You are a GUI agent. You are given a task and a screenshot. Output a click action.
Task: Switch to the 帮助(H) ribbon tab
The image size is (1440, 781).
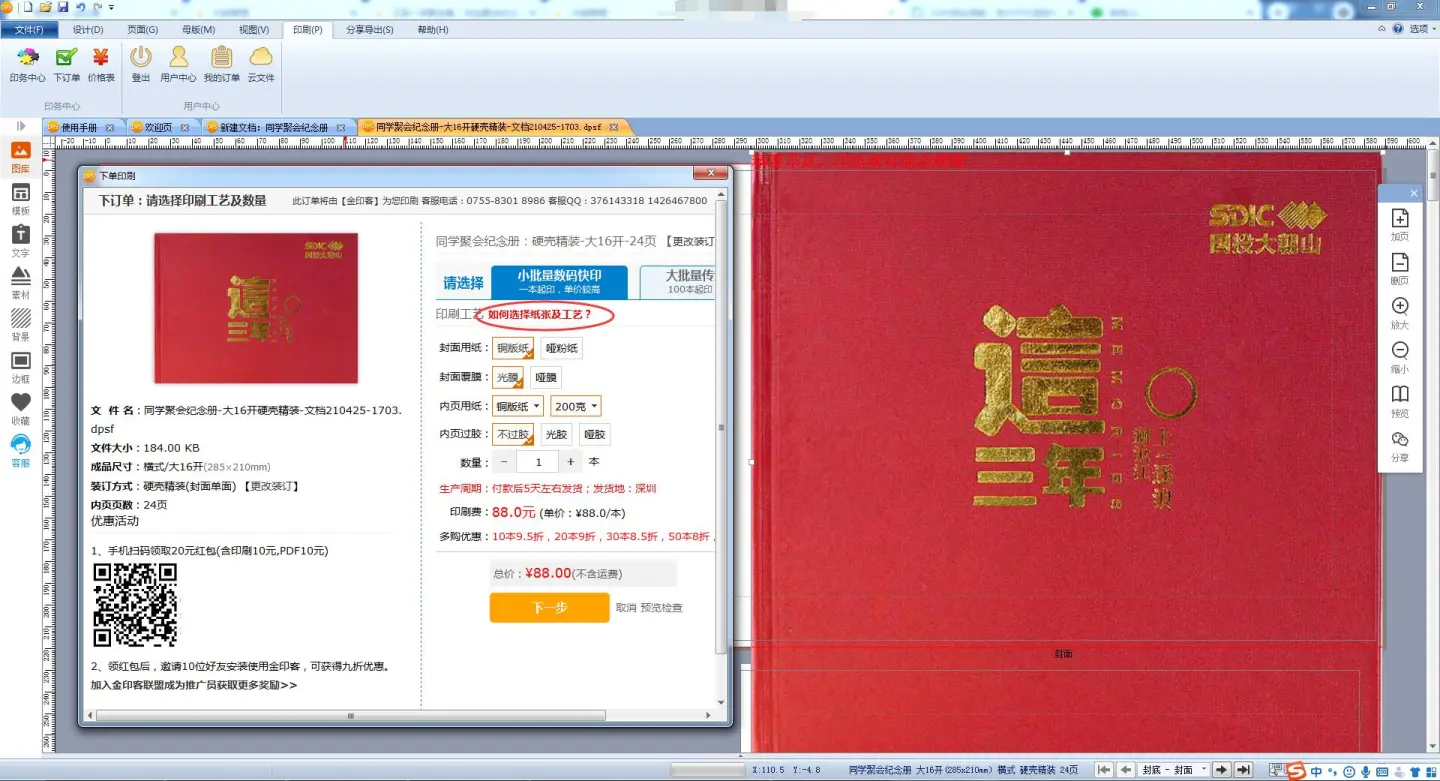pos(433,30)
